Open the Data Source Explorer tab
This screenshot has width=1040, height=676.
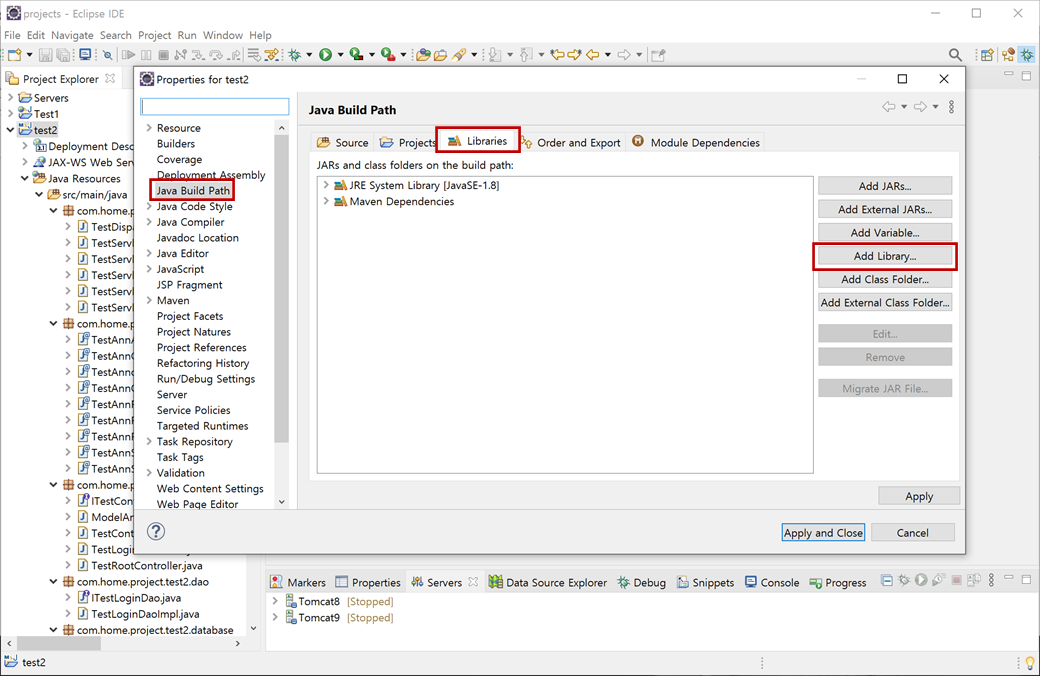coord(548,582)
